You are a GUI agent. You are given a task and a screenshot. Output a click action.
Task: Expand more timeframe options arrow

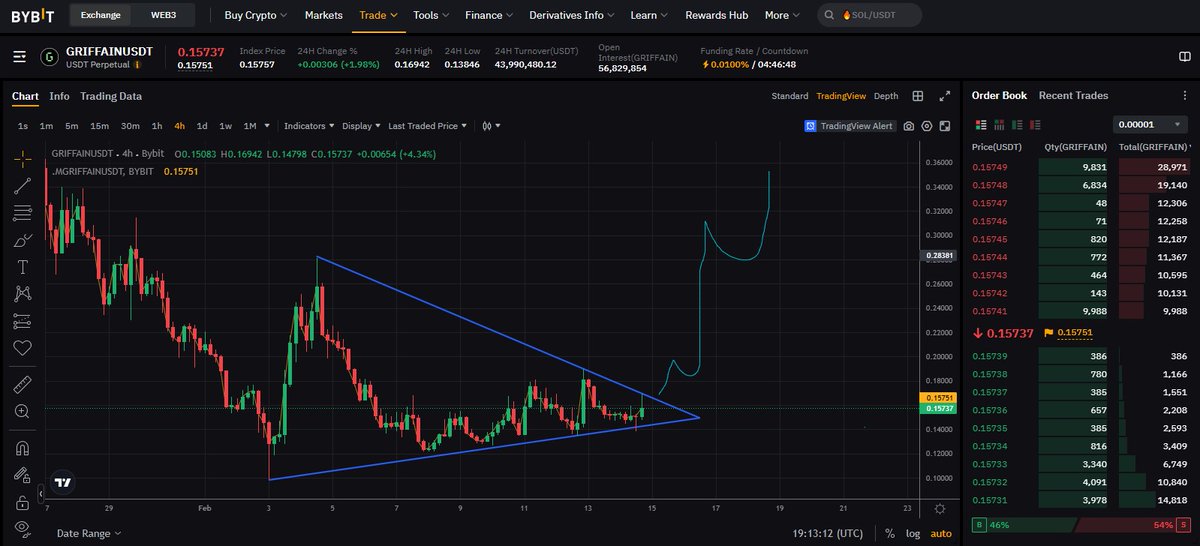268,126
